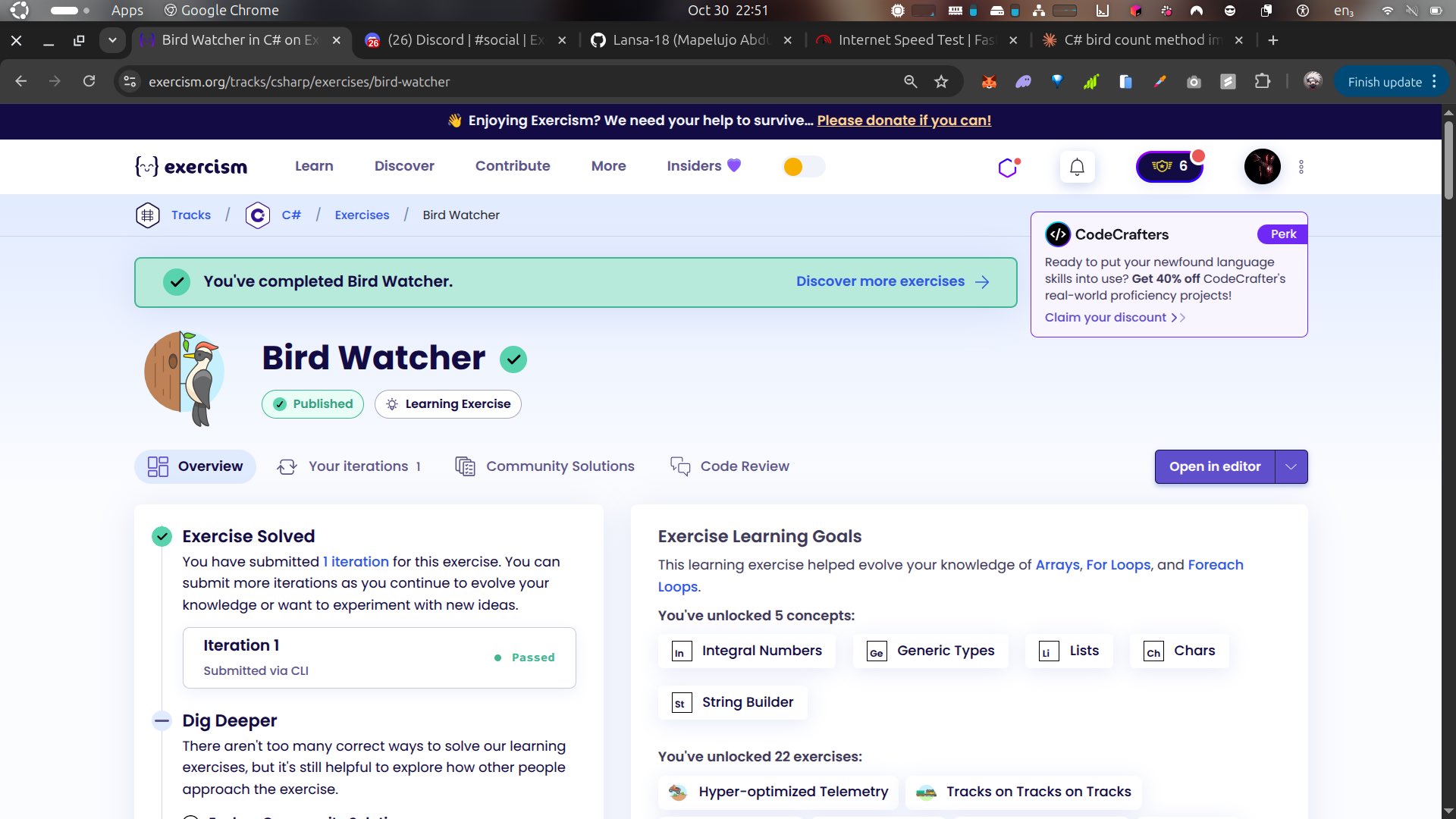Image resolution: width=1456 pixels, height=819 pixels.
Task: Click the page vertical scrollbar thumb
Action: coord(1448,159)
